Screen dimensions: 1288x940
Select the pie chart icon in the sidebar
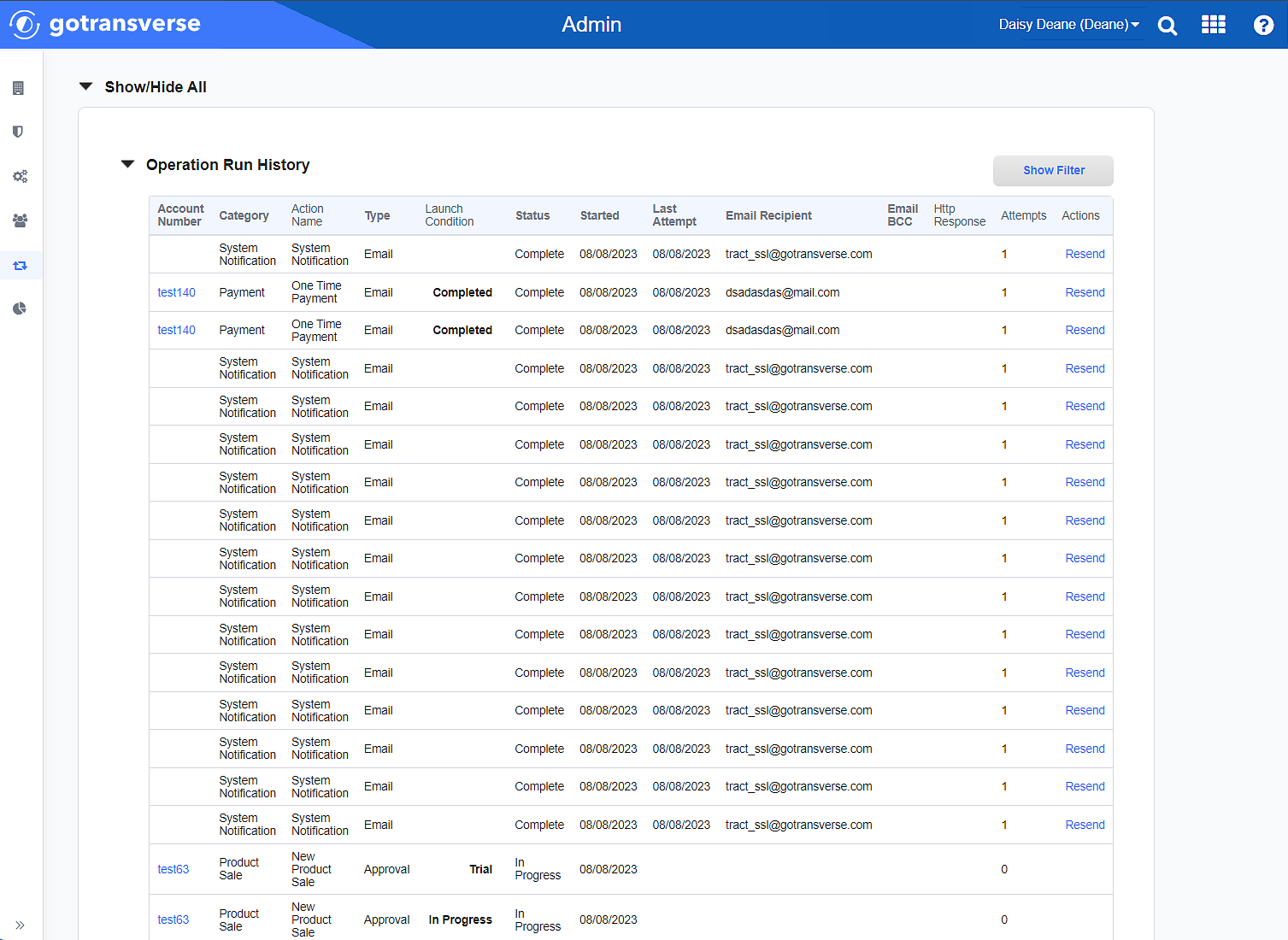[20, 308]
